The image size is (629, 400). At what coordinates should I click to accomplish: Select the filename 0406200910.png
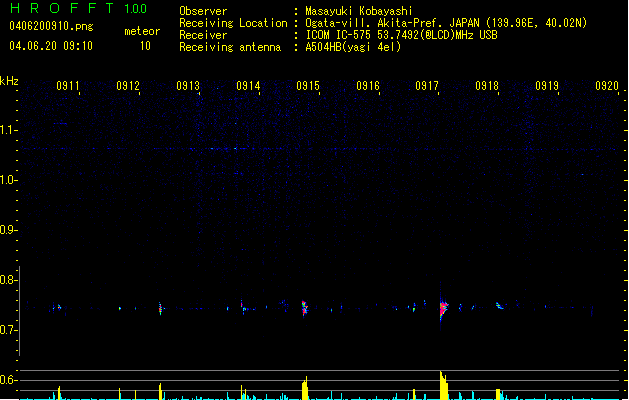(51, 26)
